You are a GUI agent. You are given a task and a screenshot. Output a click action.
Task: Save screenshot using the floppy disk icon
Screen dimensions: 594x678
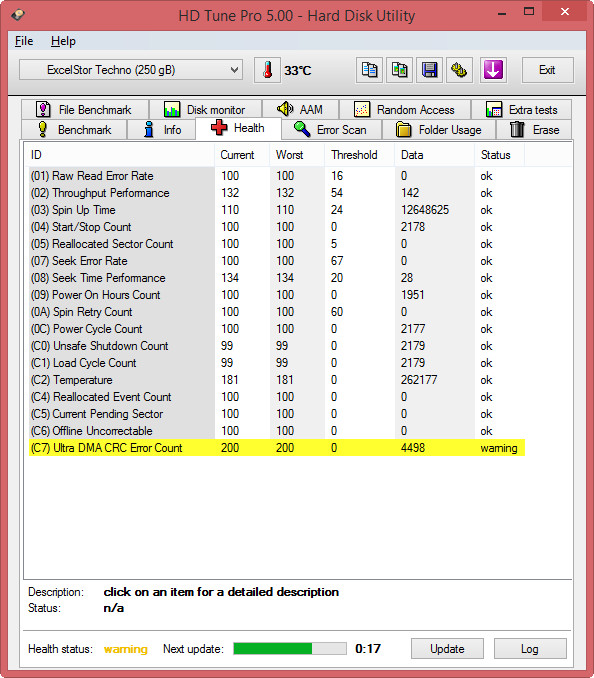pos(429,70)
